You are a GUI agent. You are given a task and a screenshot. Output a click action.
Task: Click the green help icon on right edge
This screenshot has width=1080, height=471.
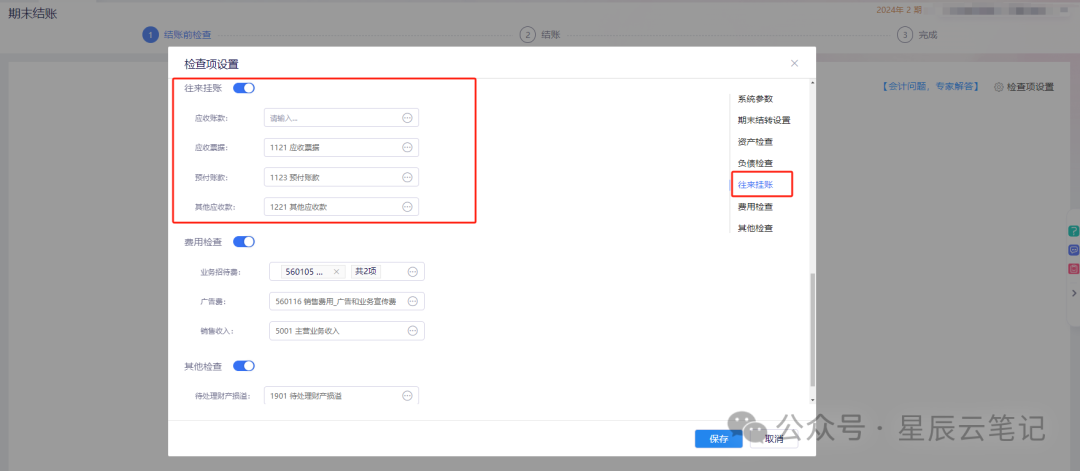tap(1073, 231)
